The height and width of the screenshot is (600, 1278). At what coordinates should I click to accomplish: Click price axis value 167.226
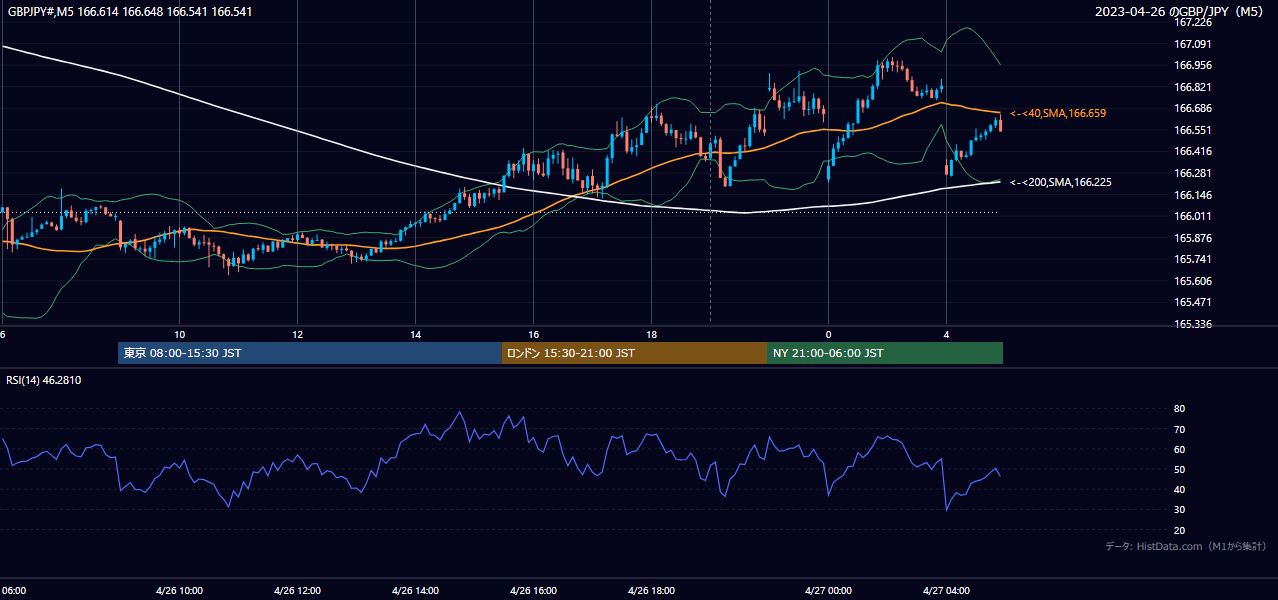pos(1192,22)
